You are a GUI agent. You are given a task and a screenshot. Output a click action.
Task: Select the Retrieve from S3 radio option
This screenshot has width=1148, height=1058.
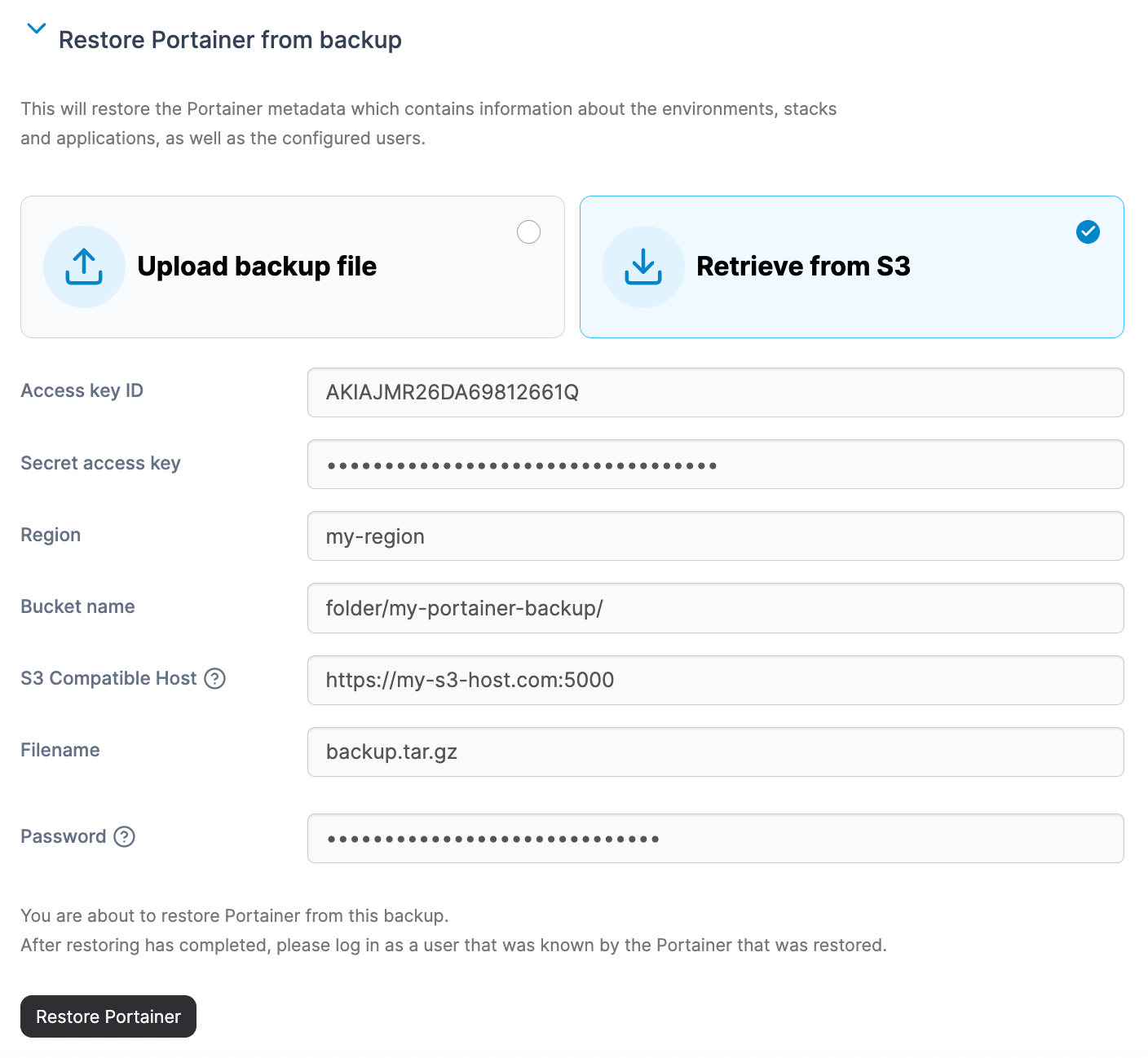1088,232
